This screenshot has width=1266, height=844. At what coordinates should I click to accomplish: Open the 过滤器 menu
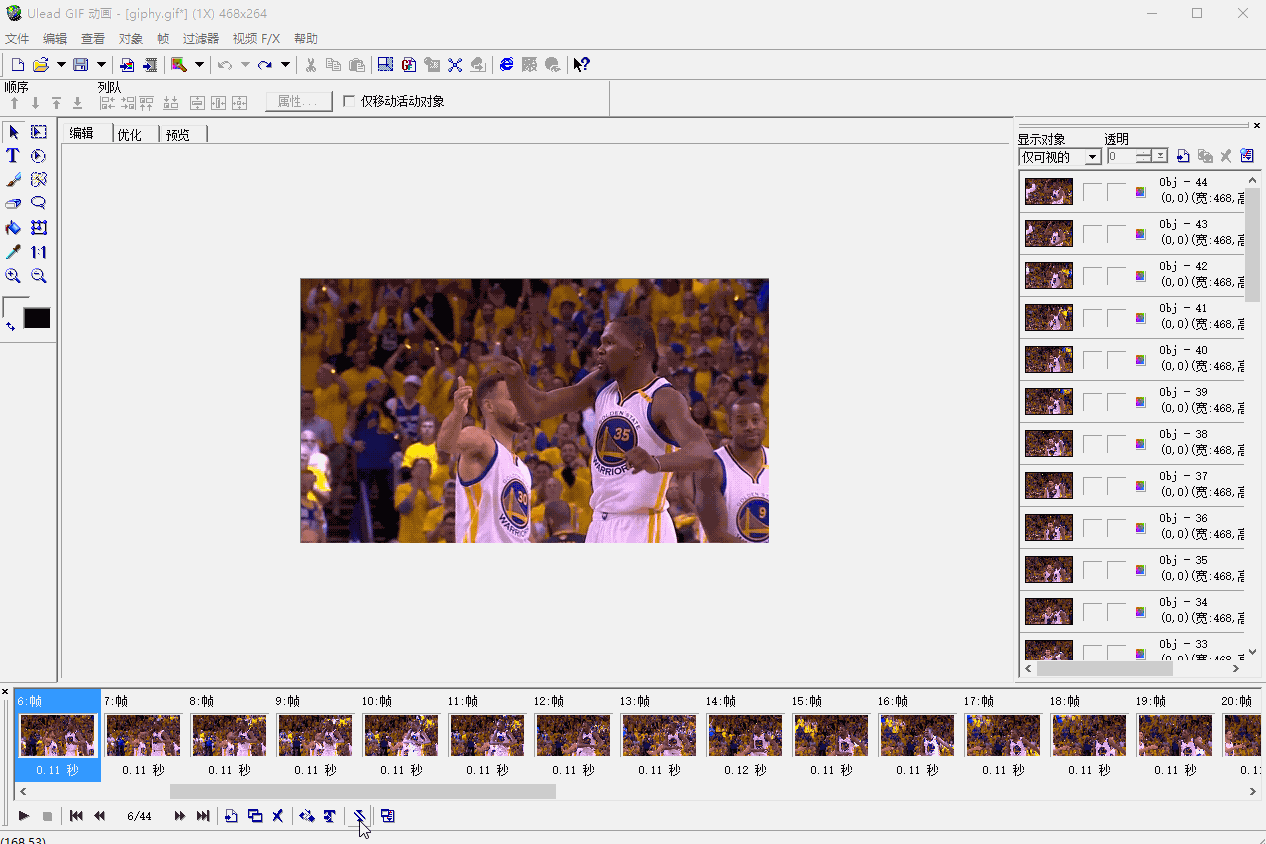point(200,39)
